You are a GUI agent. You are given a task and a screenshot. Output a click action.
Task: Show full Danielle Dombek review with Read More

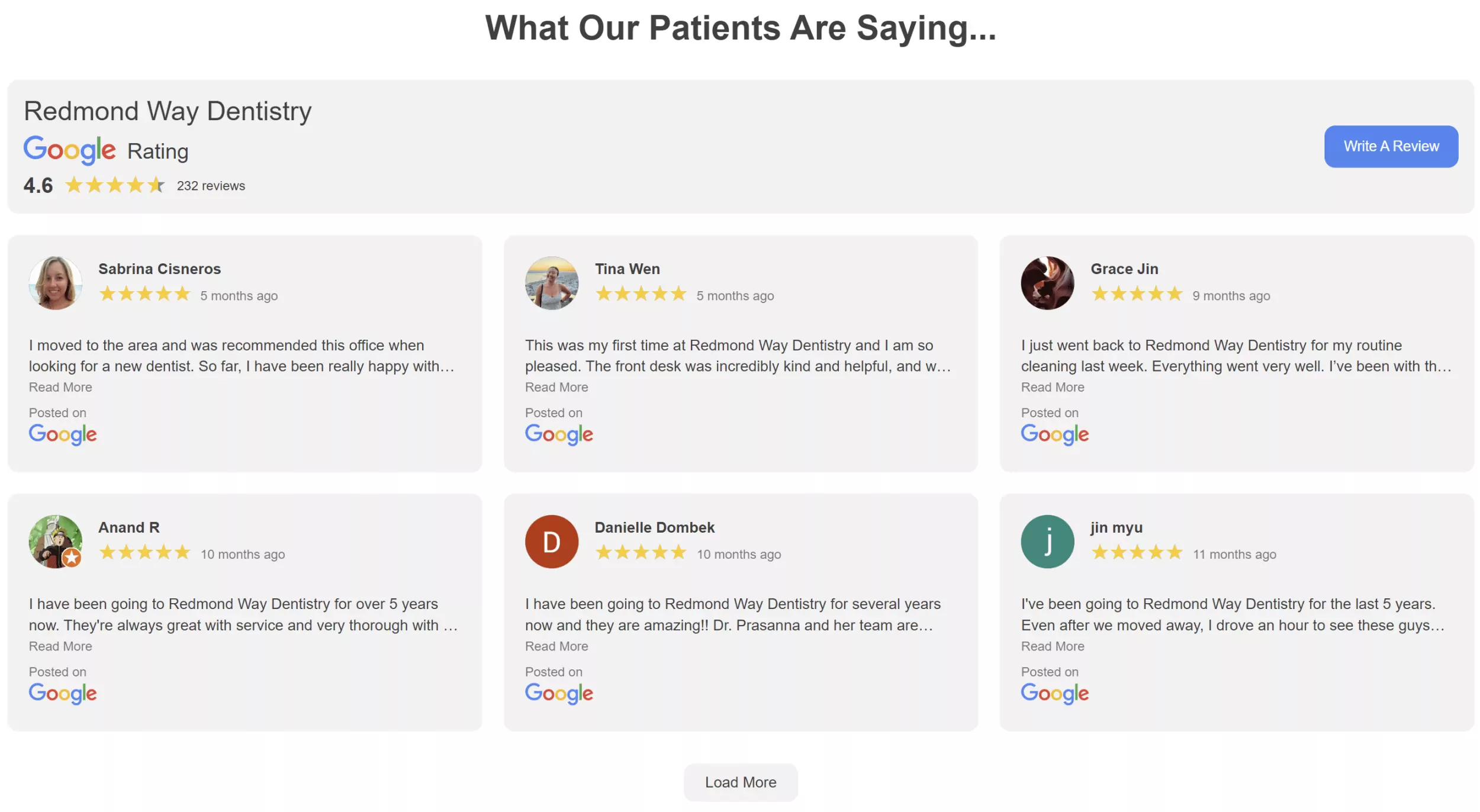pyautogui.click(x=556, y=646)
